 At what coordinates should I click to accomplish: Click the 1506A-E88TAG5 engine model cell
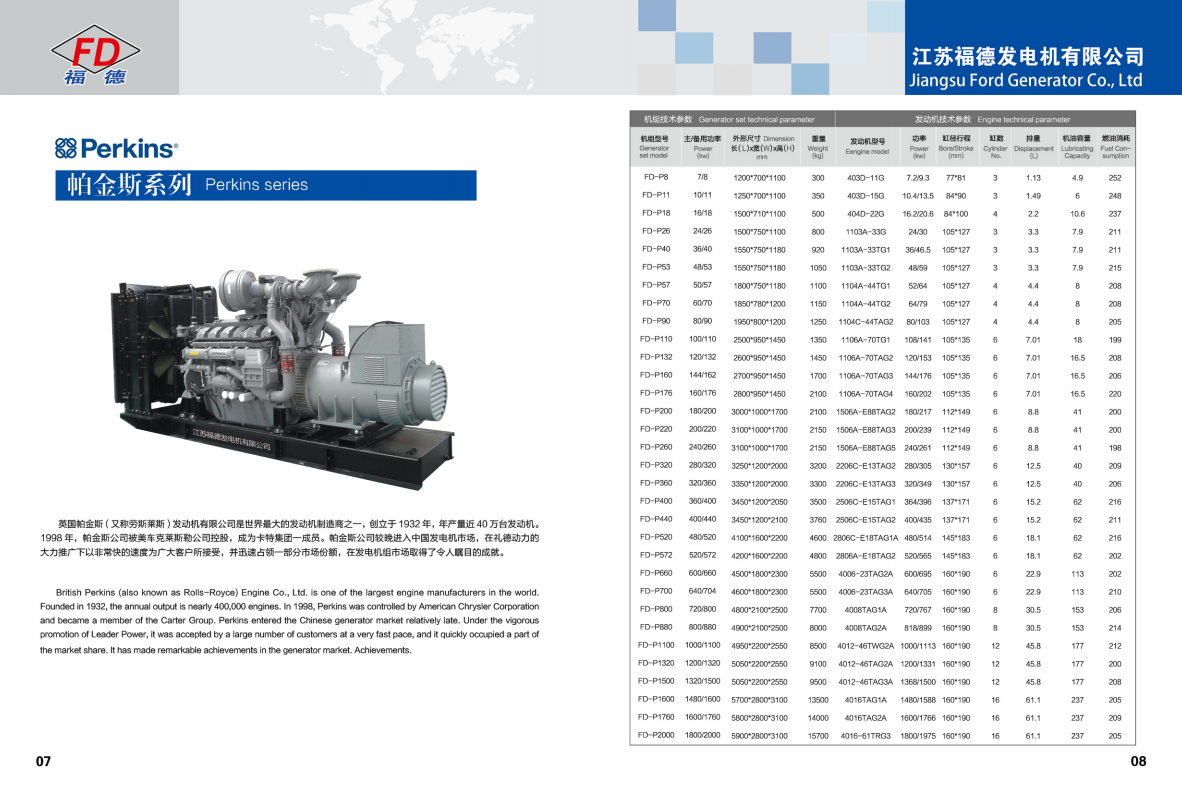pos(865,448)
